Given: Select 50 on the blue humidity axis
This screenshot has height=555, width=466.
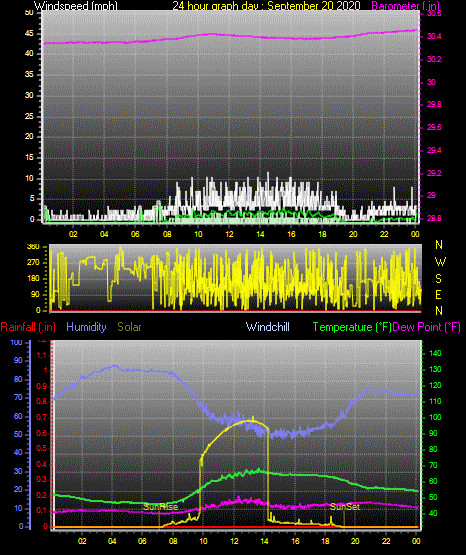Looking at the screenshot, I should tap(18, 434).
